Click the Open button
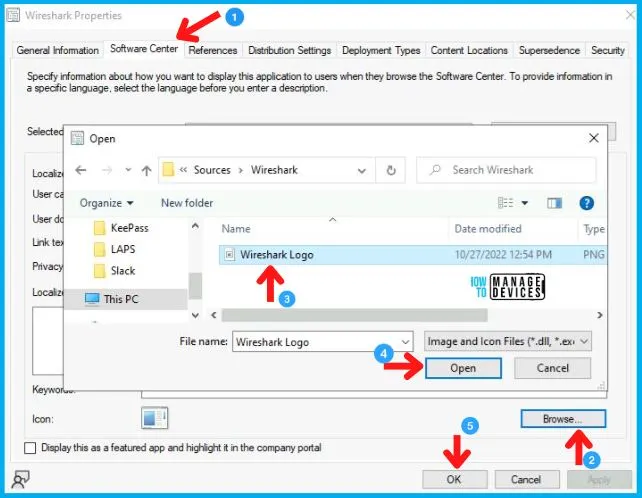 tap(463, 368)
